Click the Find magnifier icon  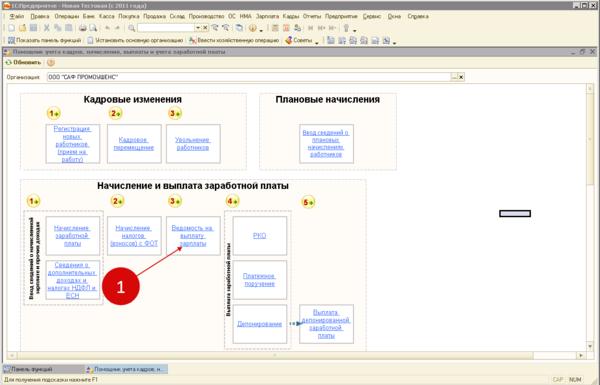tap(131, 28)
